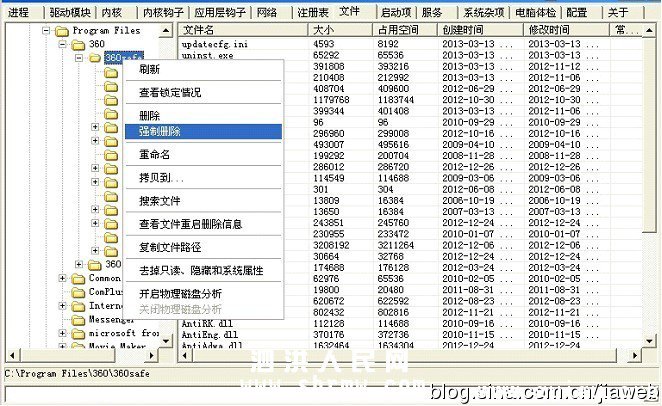662x406 pixels.
Task: Choose 拷贝到... in the context menu
Action: point(203,178)
